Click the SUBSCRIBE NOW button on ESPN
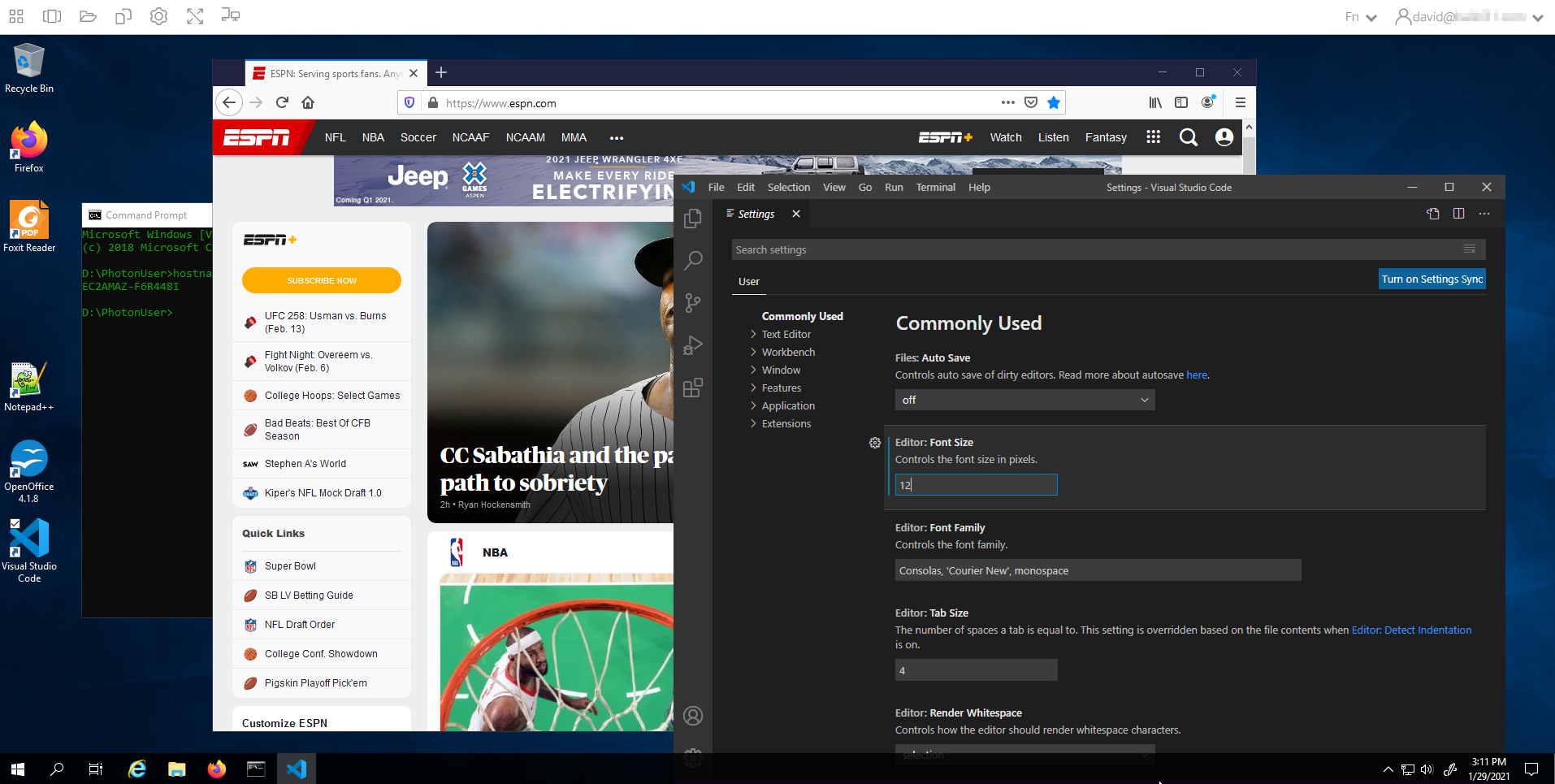1555x784 pixels. click(321, 280)
